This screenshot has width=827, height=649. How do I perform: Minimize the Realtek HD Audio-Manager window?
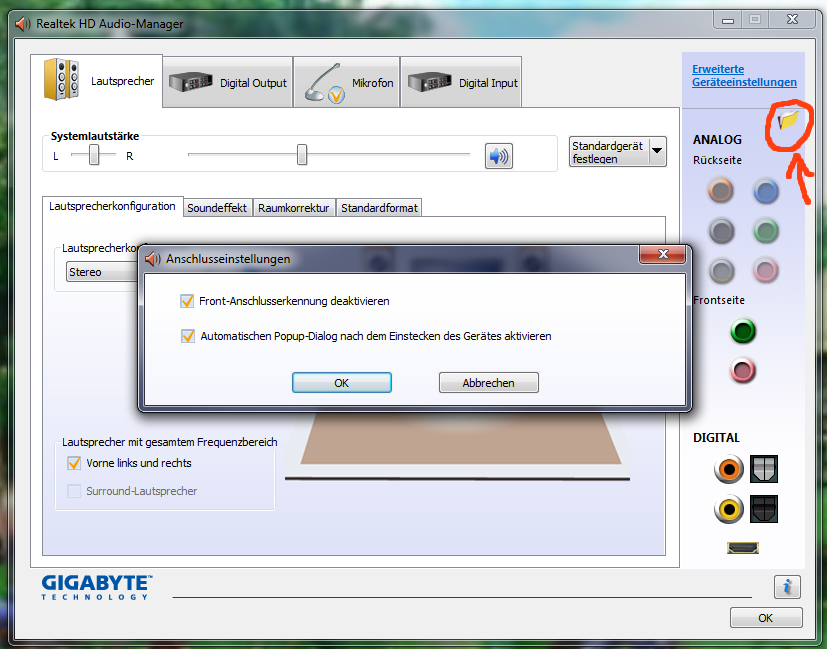[x=728, y=20]
